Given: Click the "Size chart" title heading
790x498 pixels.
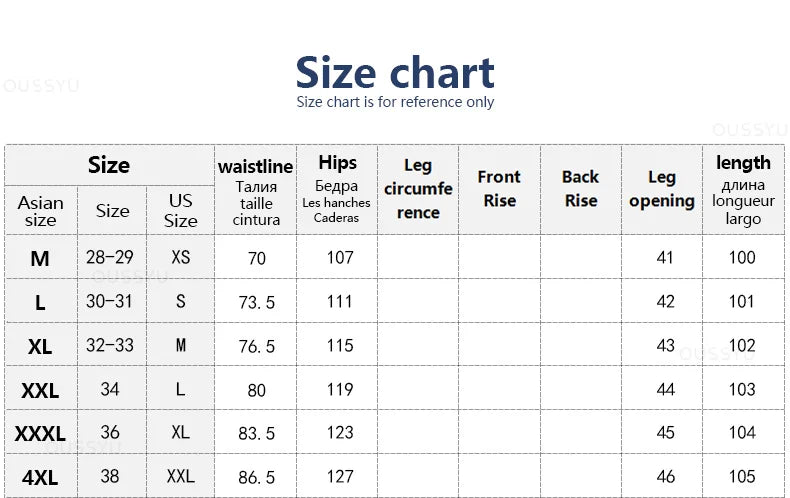Looking at the screenshot, I should pyautogui.click(x=395, y=73).
